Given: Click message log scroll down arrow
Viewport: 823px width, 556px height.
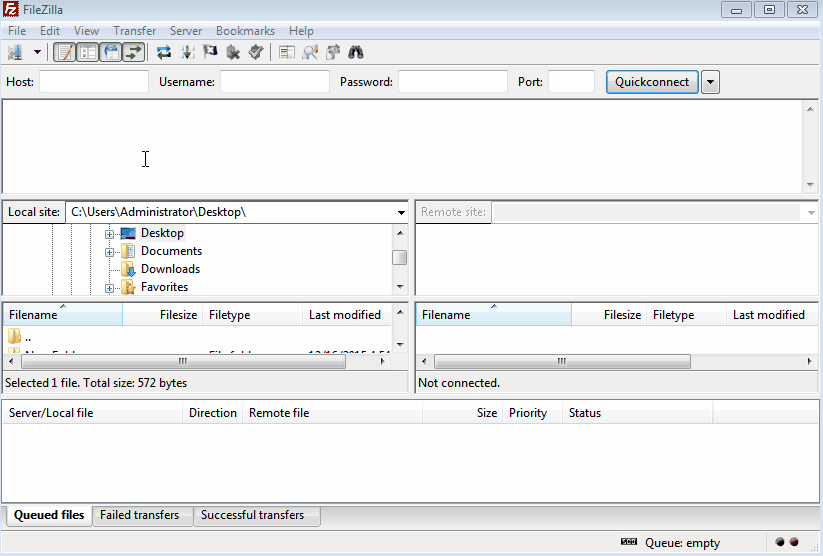Looking at the screenshot, I should [x=810, y=185].
